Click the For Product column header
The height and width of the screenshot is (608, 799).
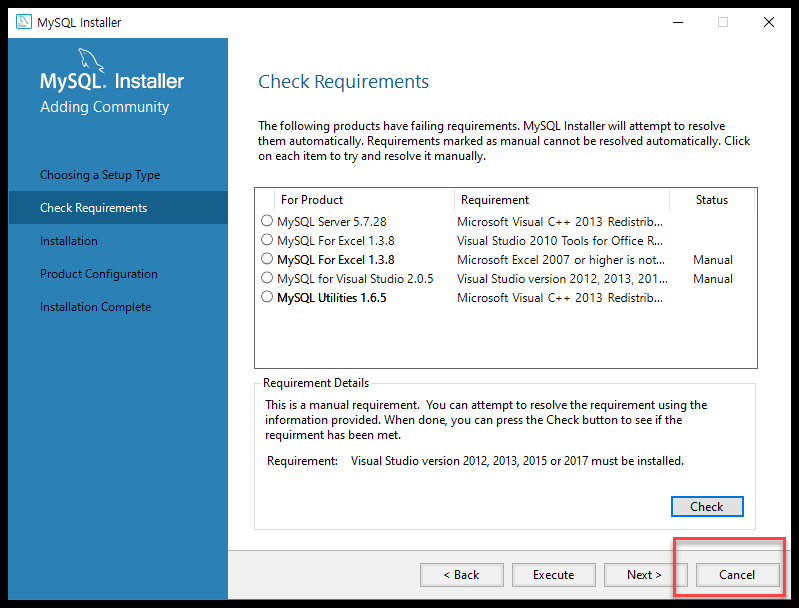tap(364, 200)
